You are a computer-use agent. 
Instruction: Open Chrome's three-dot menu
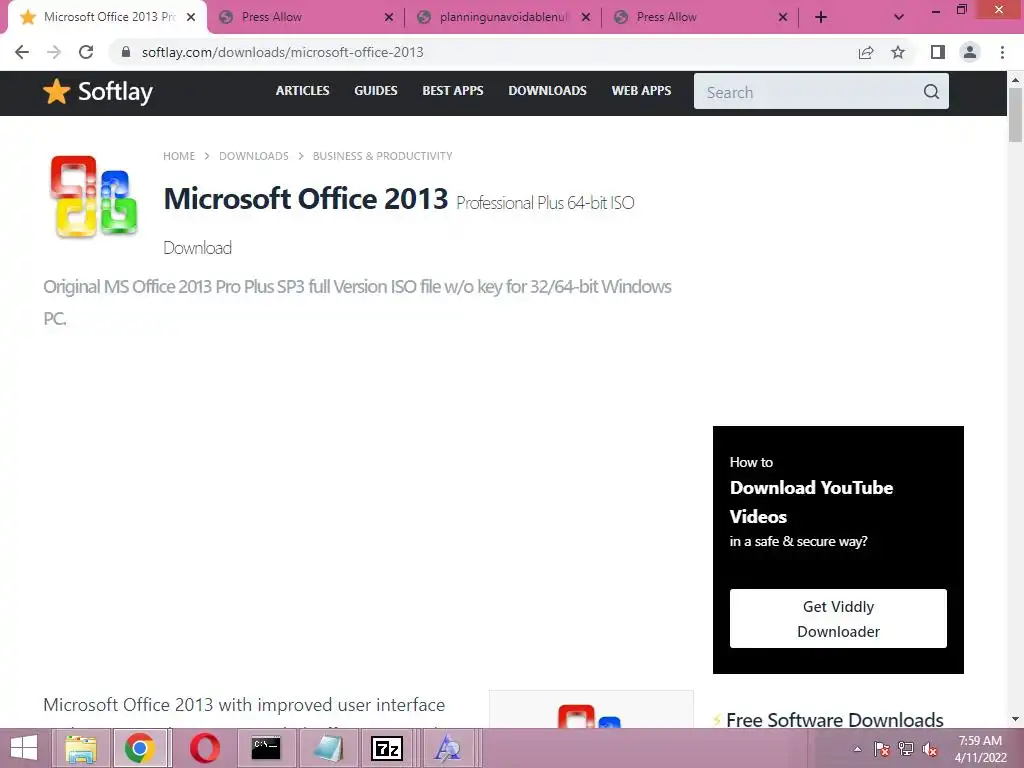tap(1002, 52)
